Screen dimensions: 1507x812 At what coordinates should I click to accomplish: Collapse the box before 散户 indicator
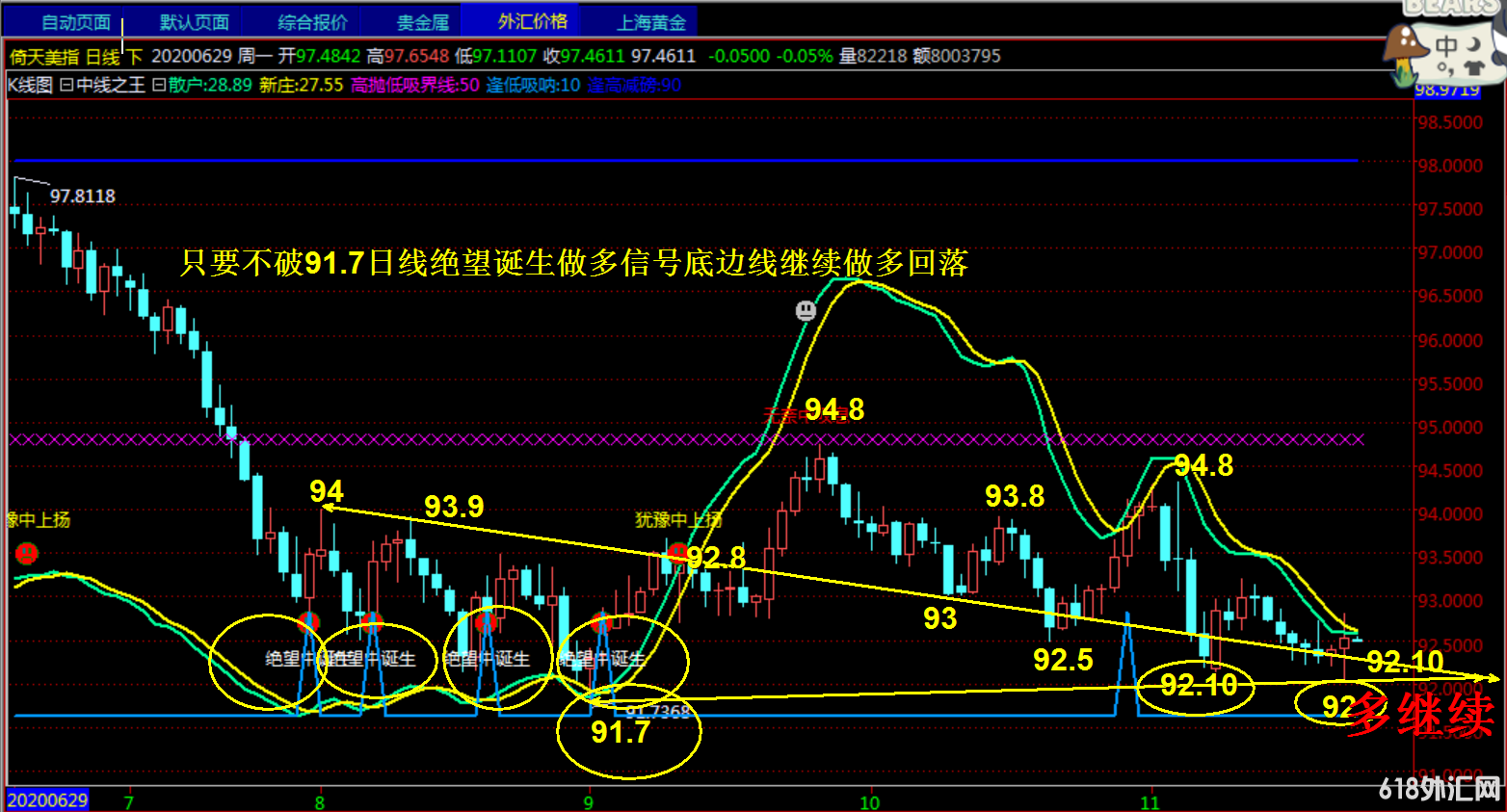point(159,85)
